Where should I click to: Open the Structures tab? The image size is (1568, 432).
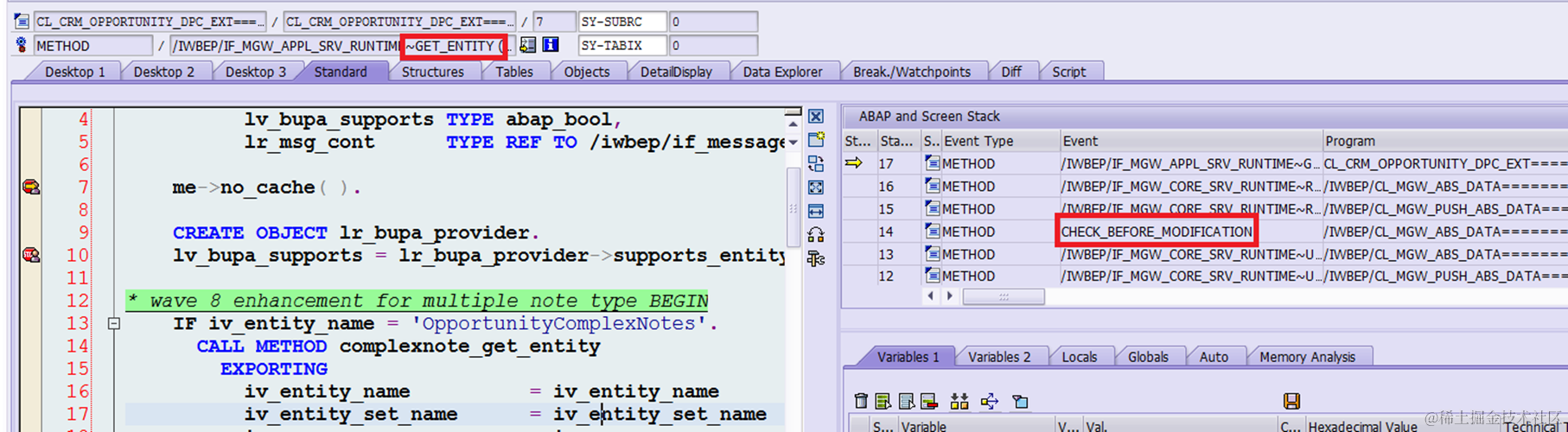point(432,72)
